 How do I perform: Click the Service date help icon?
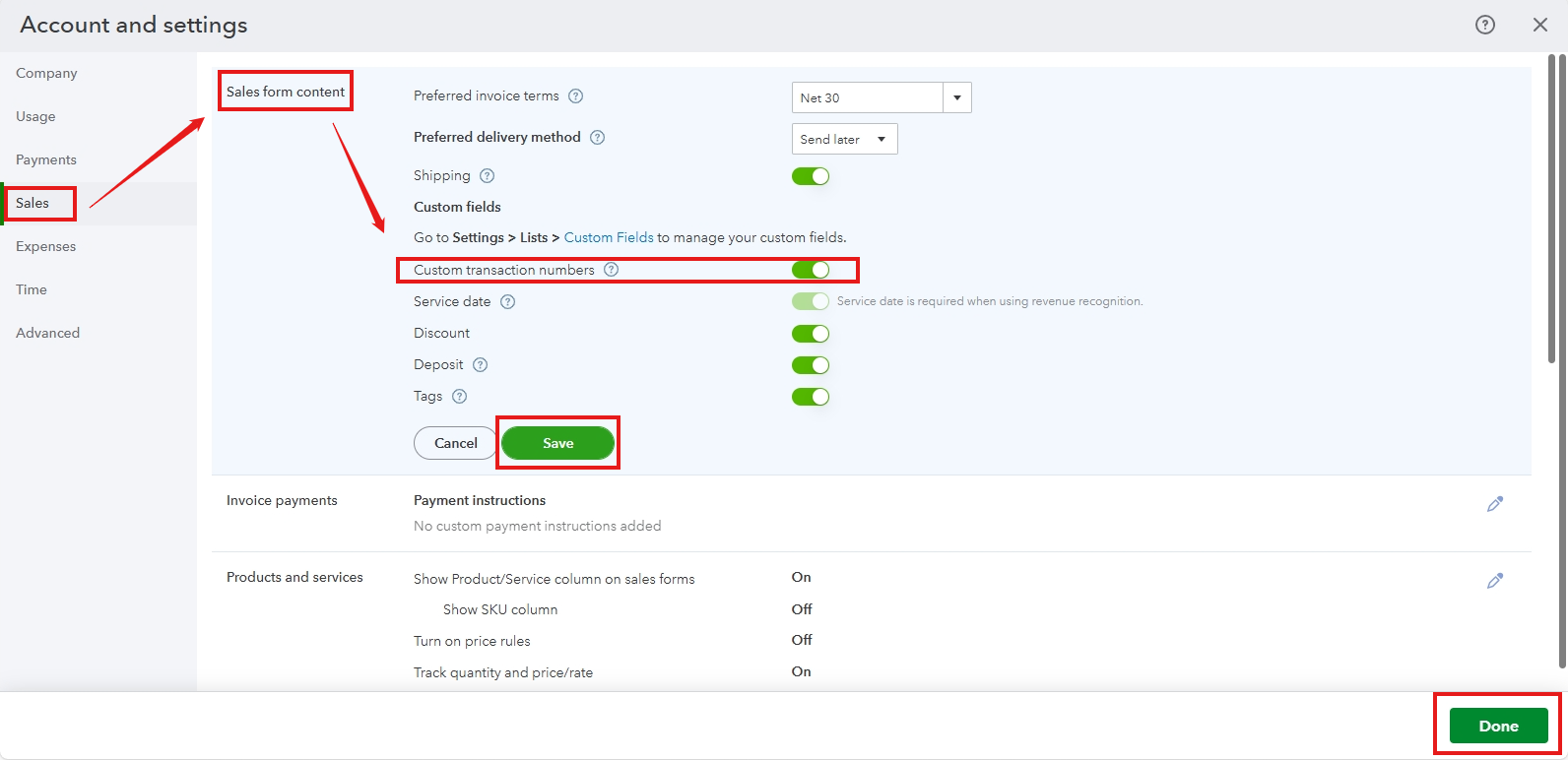click(507, 302)
